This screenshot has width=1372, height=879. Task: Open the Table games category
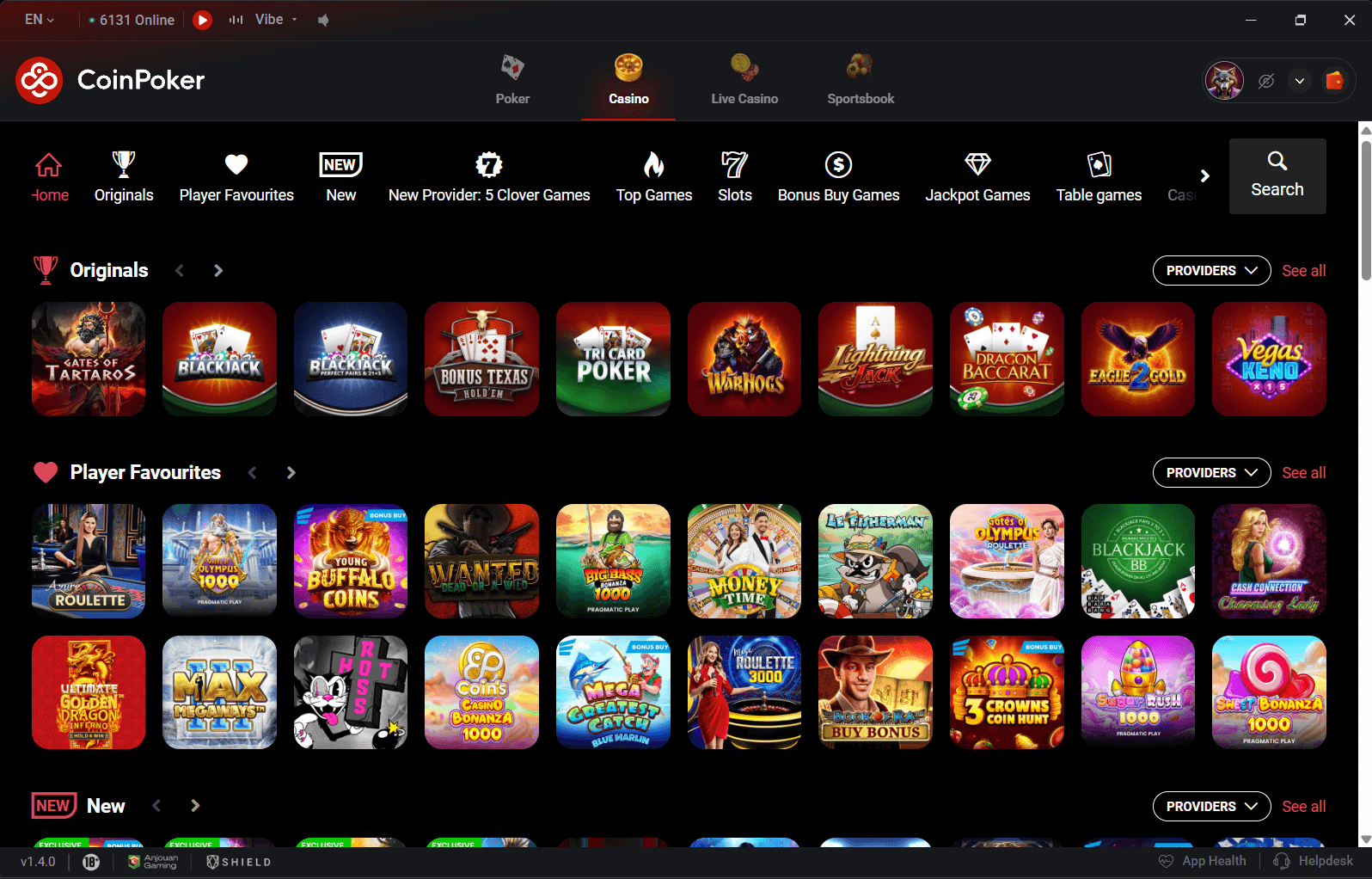(1099, 177)
